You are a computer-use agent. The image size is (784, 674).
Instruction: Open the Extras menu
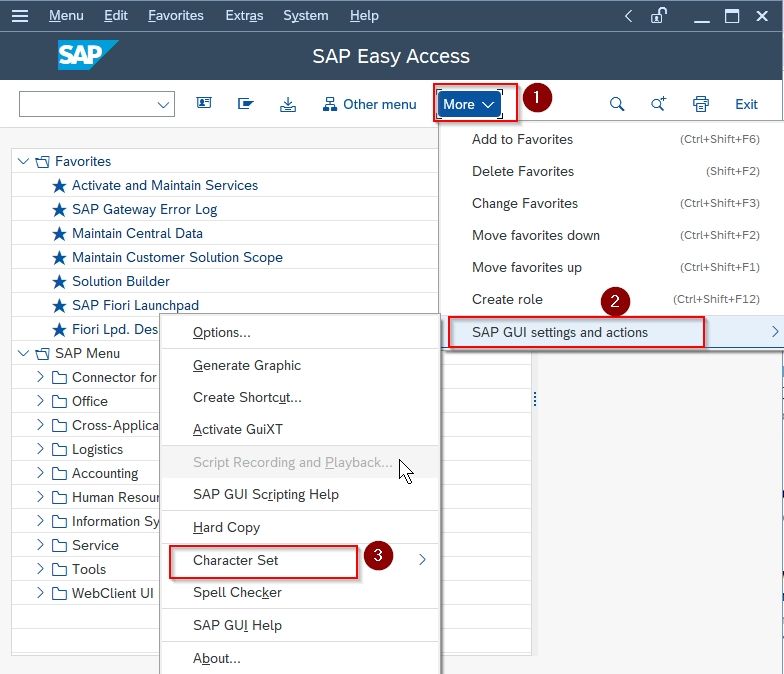pyautogui.click(x=244, y=16)
